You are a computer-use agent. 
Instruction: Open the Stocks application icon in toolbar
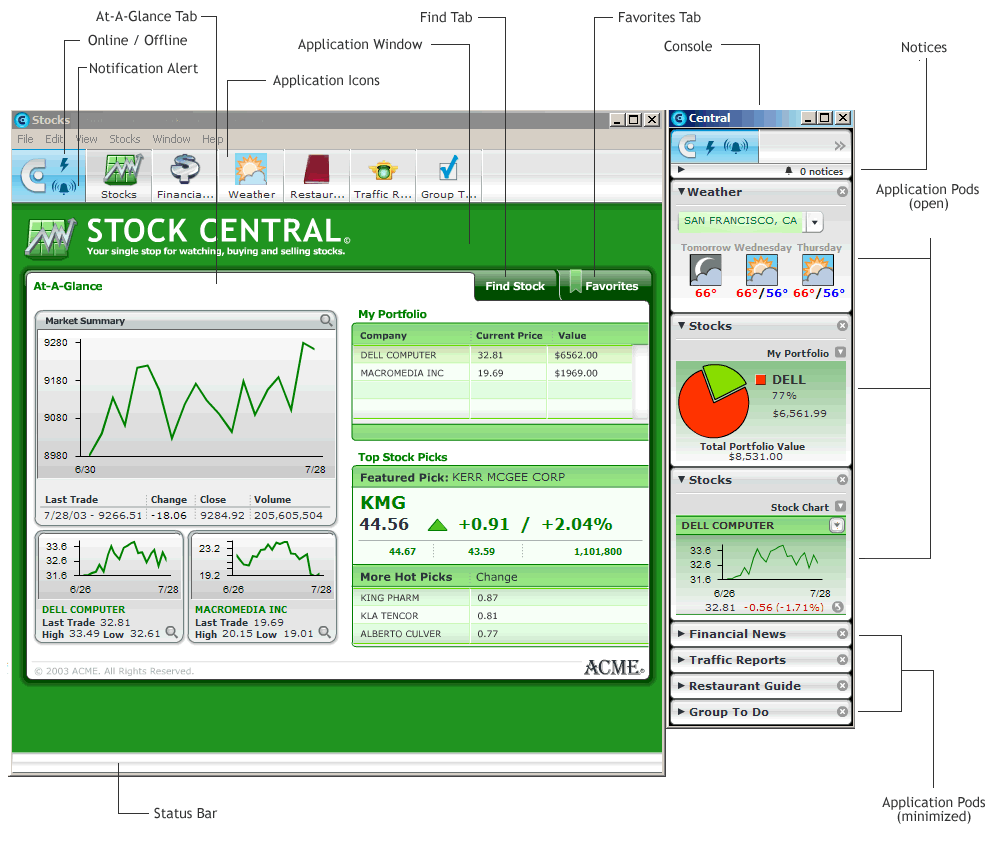119,176
